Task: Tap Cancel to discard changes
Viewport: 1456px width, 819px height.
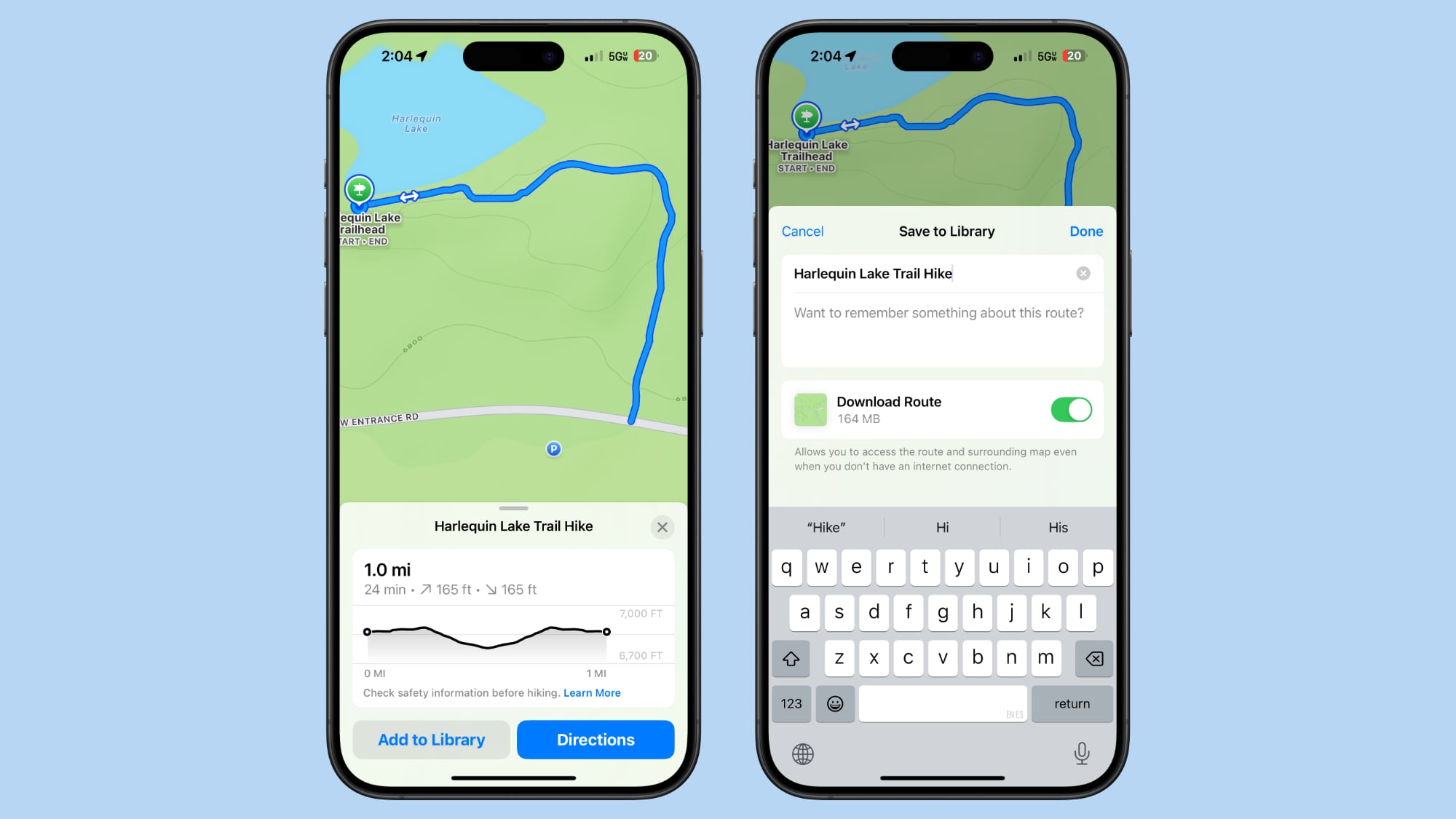Action: pos(804,231)
